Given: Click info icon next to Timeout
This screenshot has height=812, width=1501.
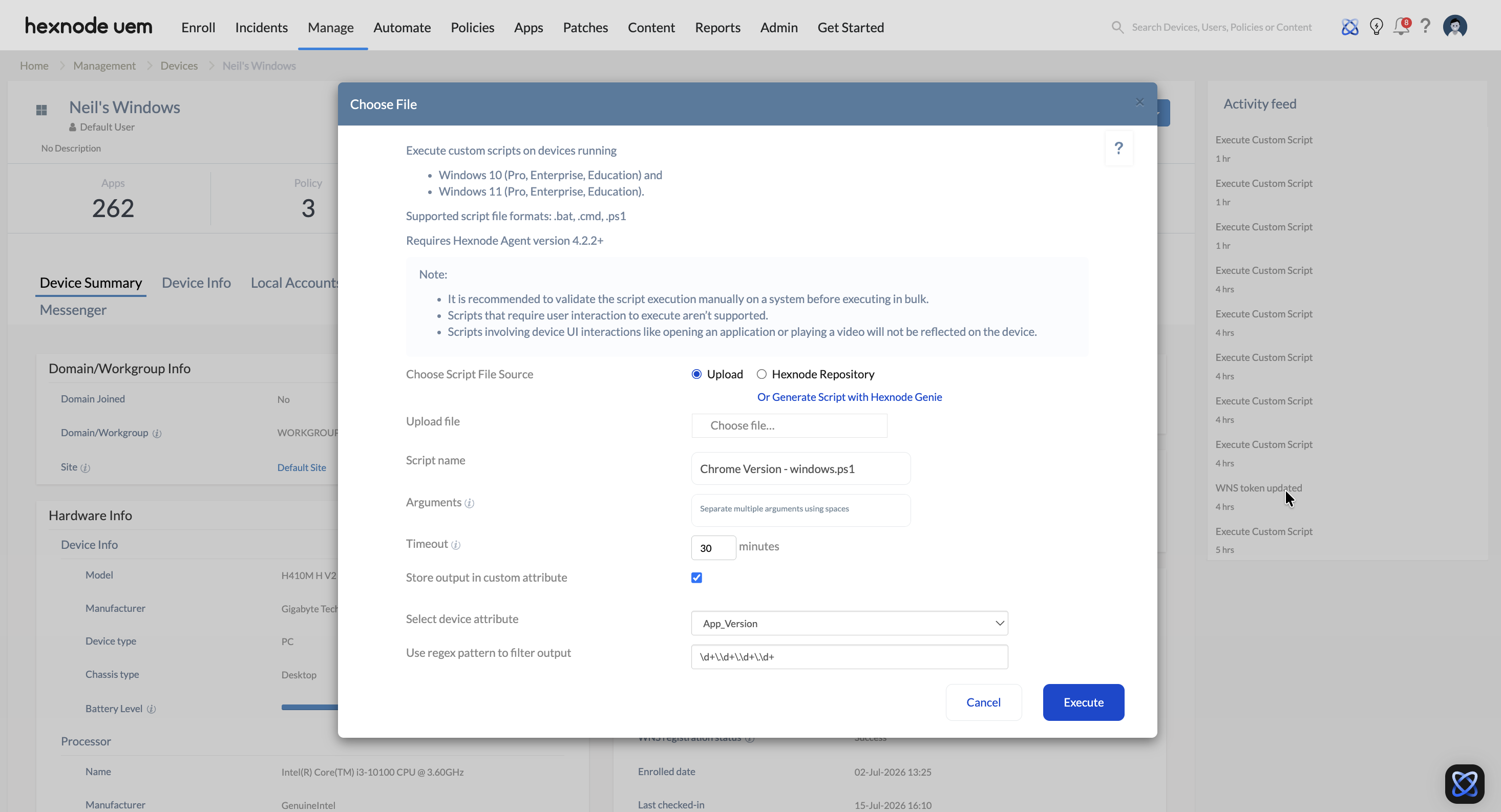Looking at the screenshot, I should [x=456, y=545].
